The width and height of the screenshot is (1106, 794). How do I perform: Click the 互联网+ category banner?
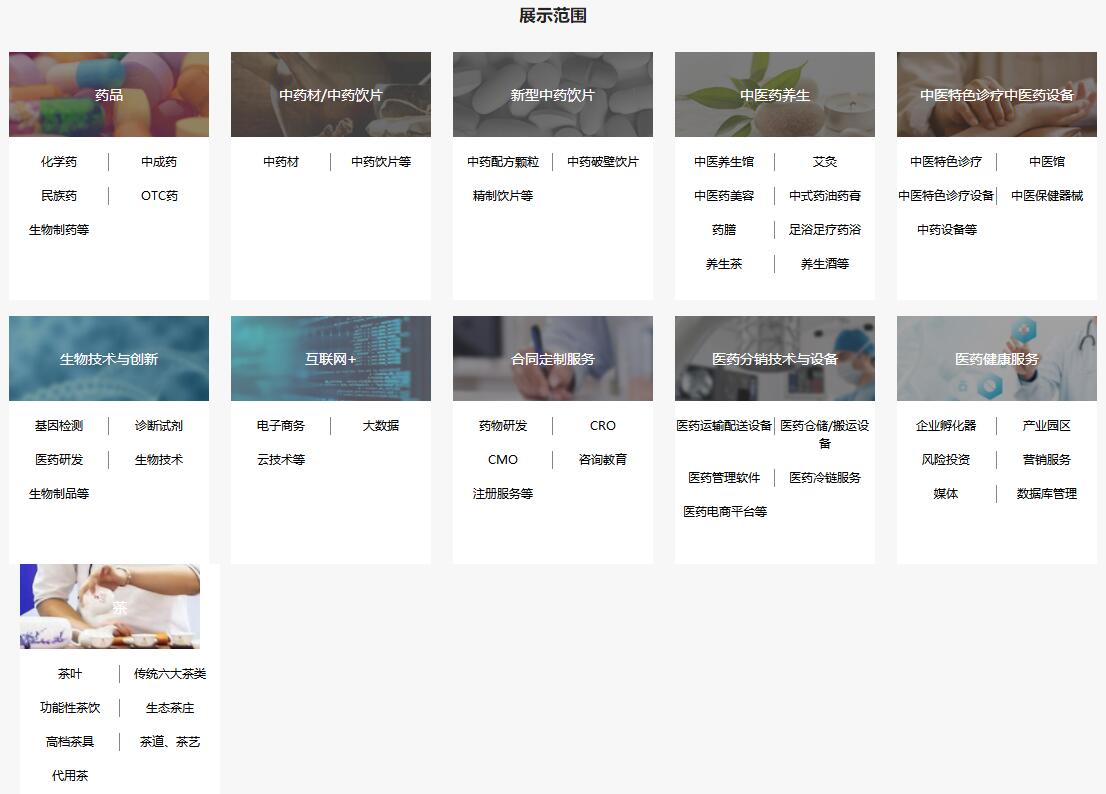click(331, 359)
